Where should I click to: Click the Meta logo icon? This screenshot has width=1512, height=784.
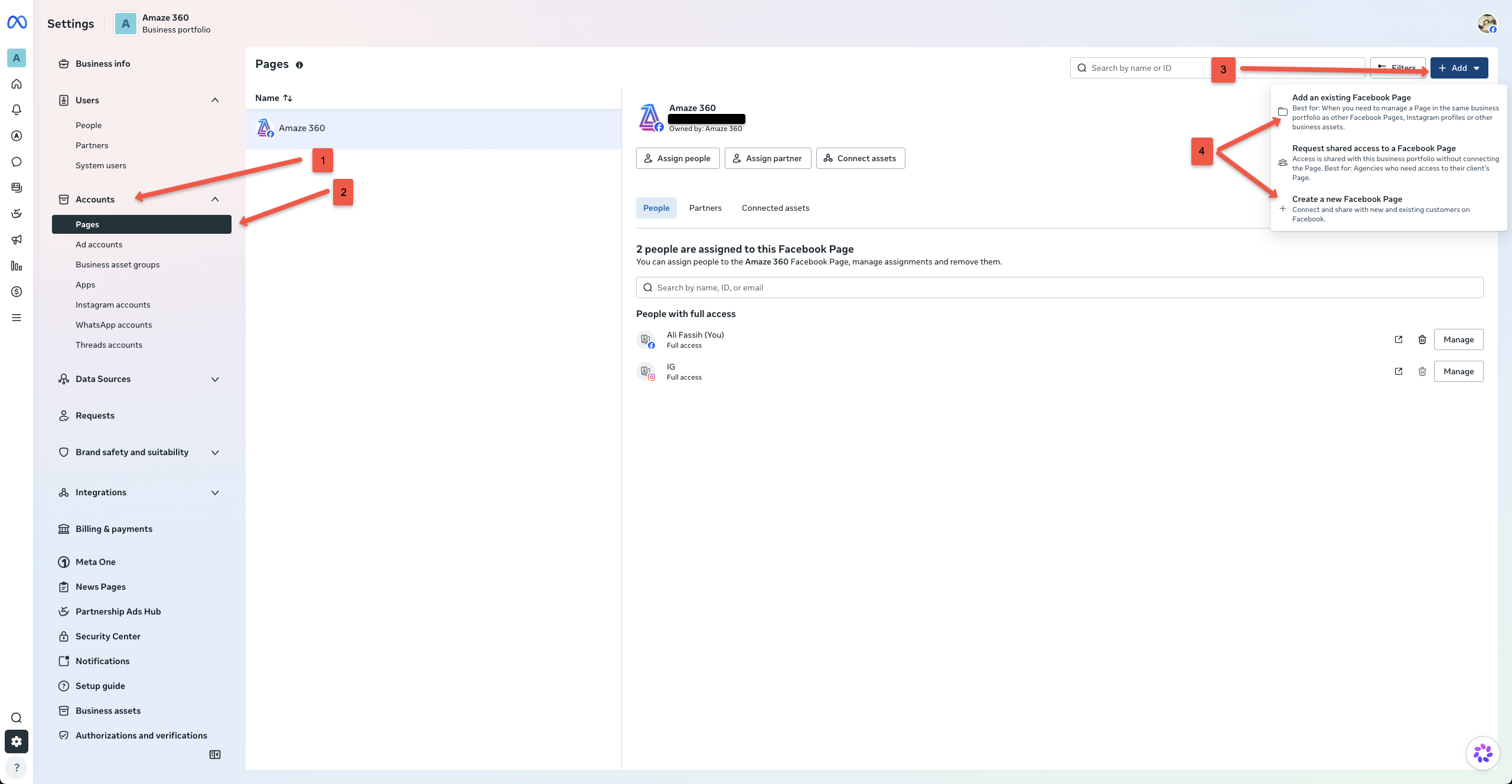17,22
